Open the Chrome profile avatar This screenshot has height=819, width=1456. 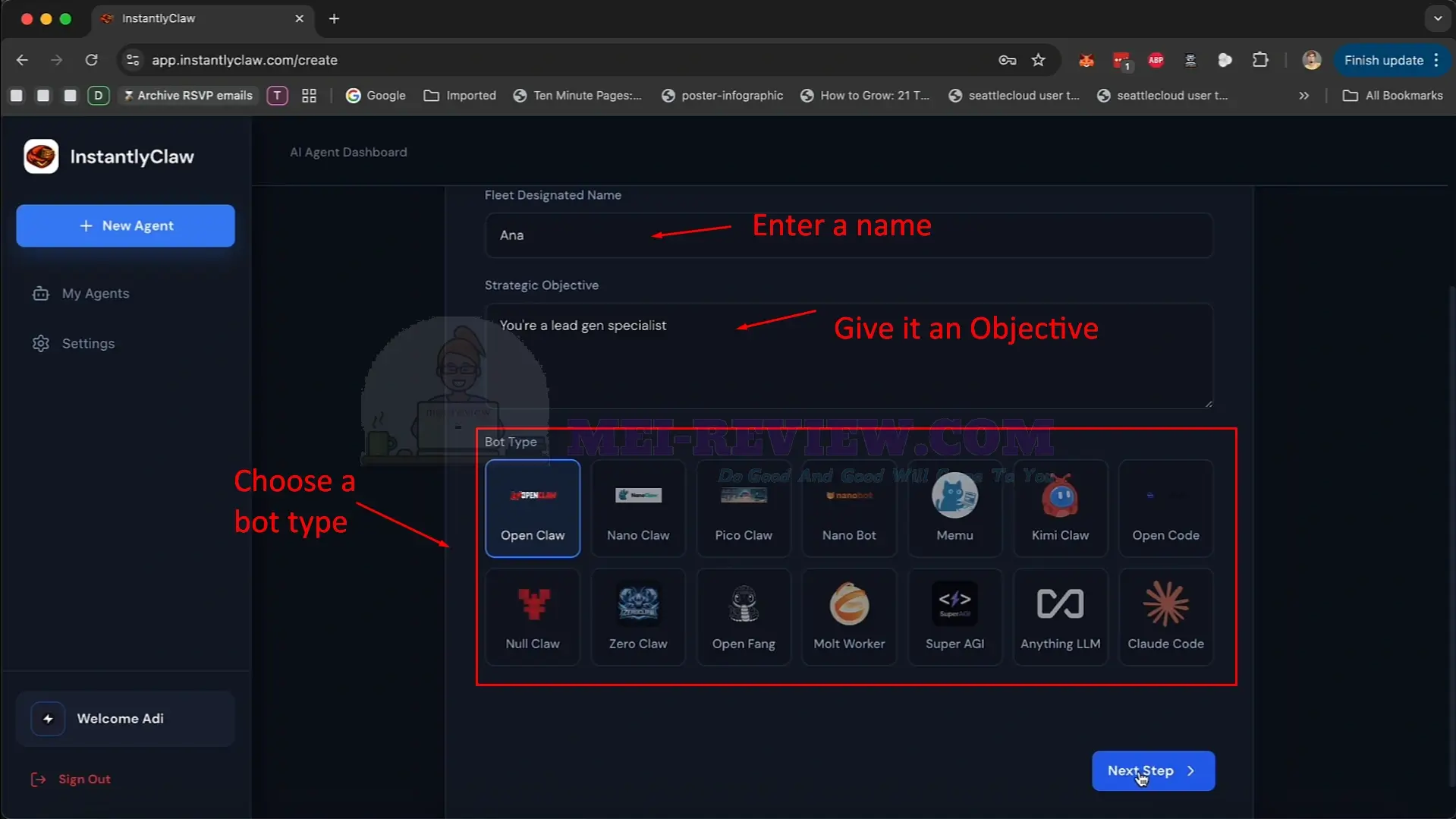pos(1311,60)
